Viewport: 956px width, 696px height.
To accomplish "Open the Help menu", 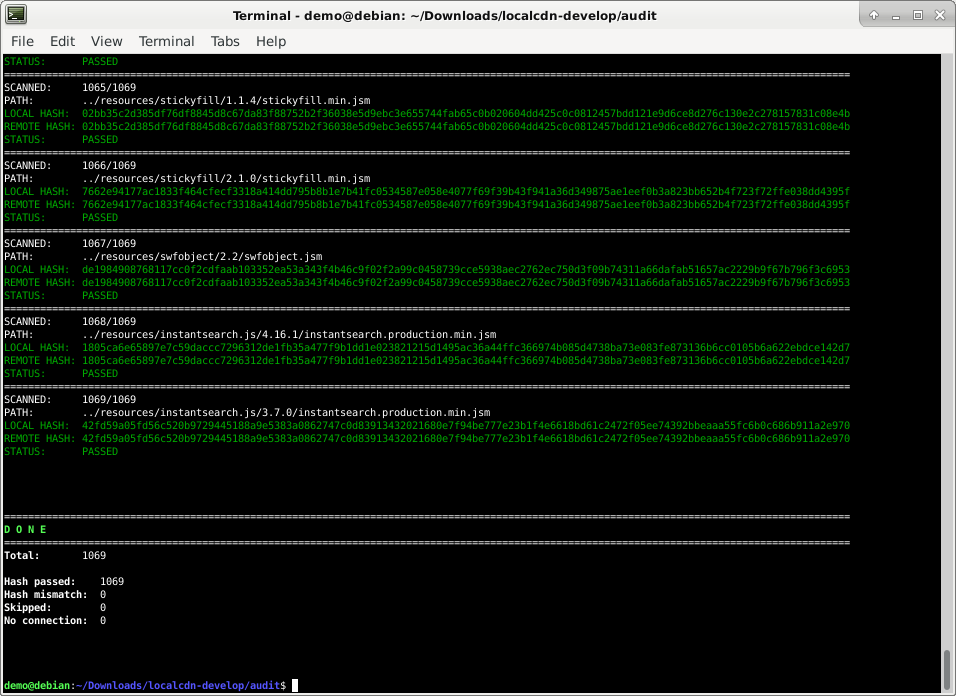I will tap(270, 41).
